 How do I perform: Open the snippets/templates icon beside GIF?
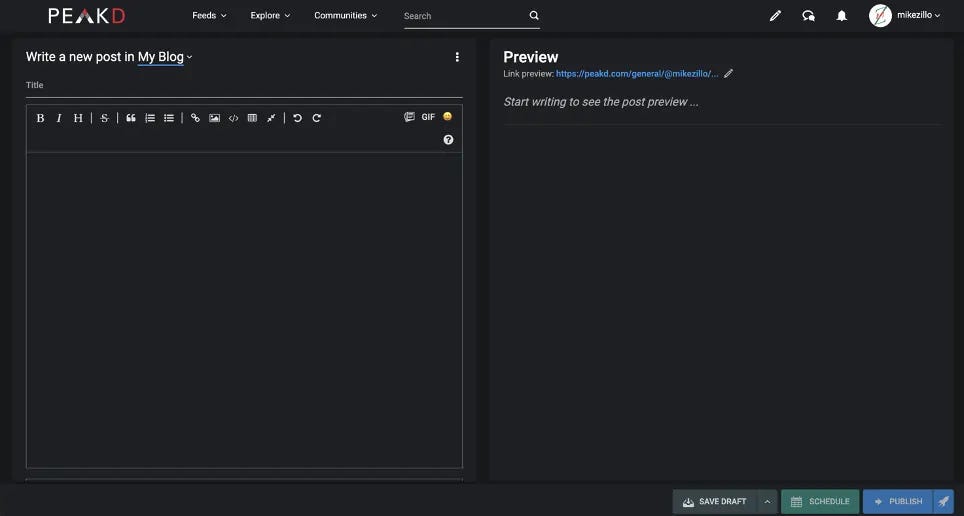pyautogui.click(x=409, y=117)
